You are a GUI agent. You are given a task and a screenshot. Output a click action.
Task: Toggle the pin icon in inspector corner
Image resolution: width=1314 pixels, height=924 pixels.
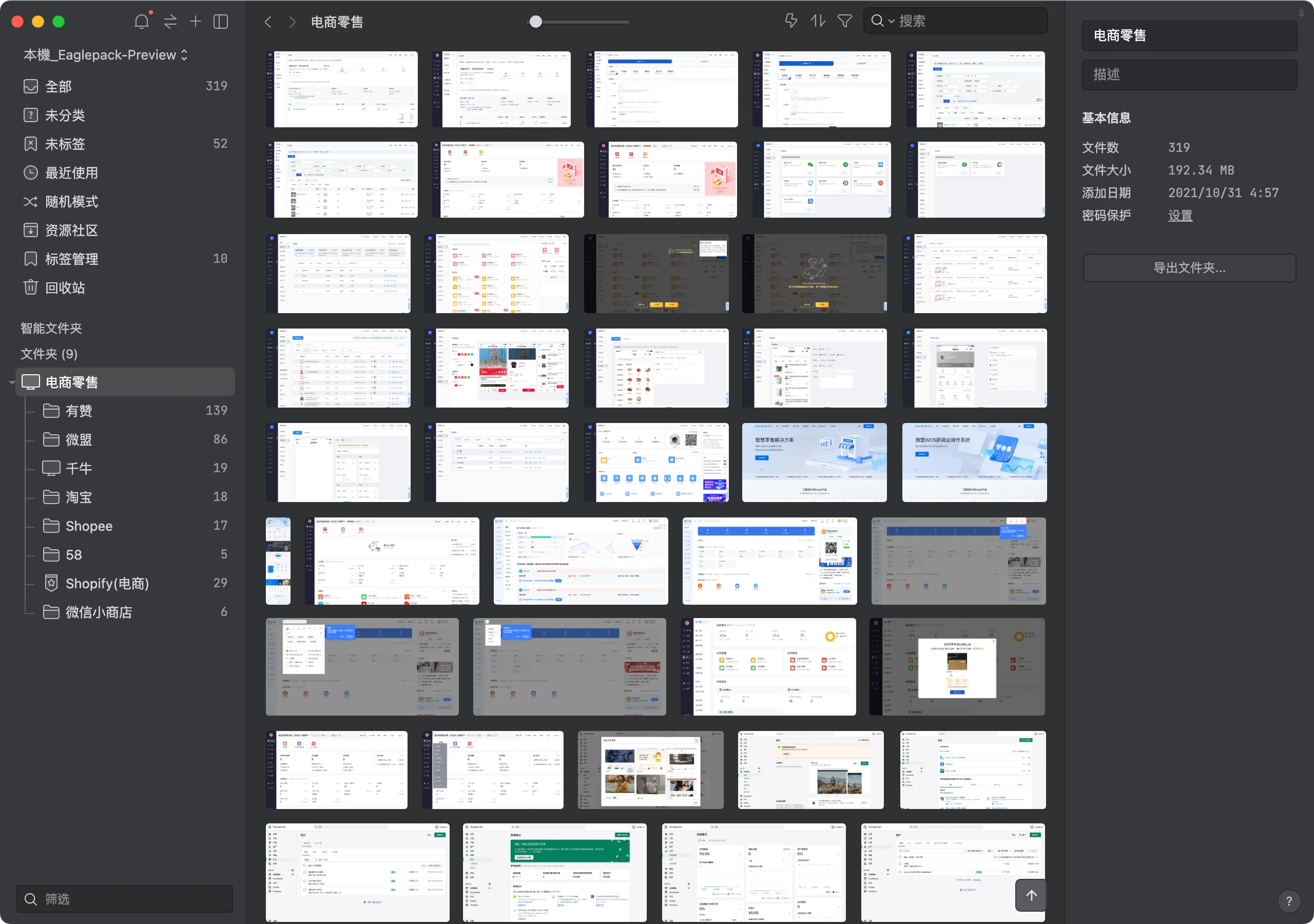(x=1301, y=14)
